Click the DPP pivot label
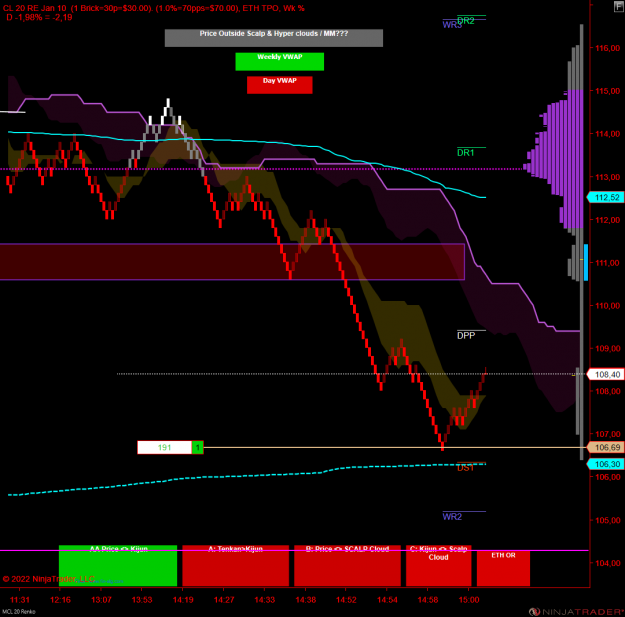Screen dimensions: 625x617 (x=466, y=336)
